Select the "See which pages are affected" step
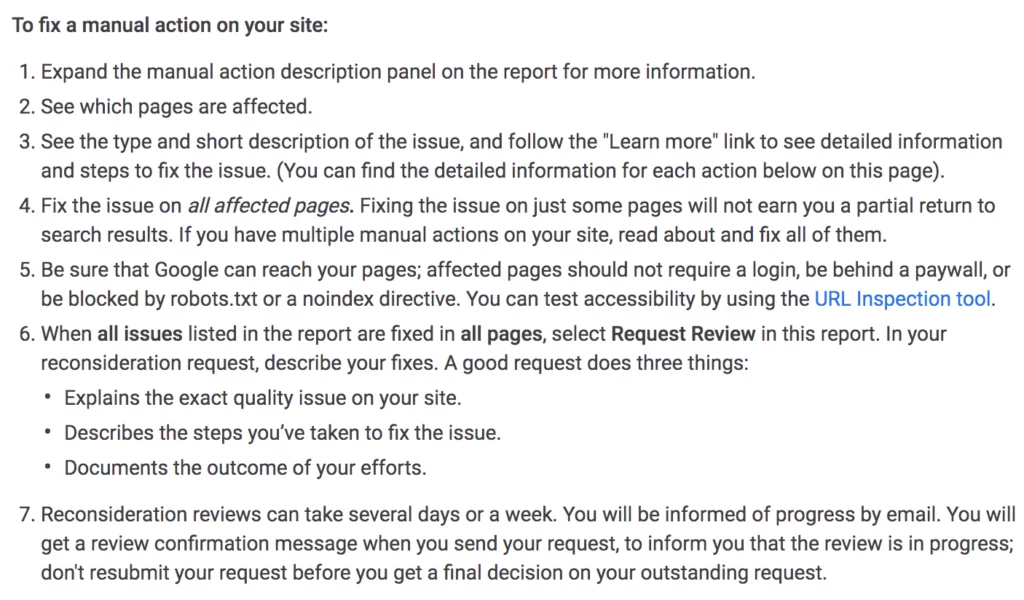Screen dimensions: 1024x600 click(x=176, y=106)
